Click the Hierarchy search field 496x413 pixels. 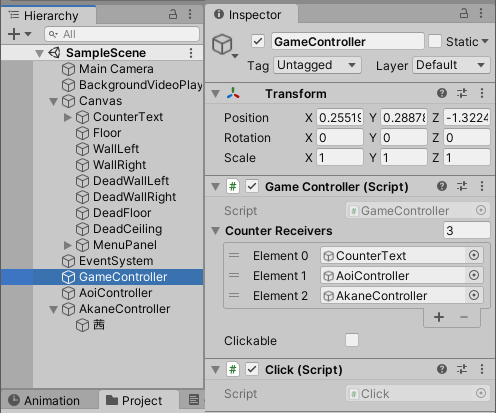[122, 34]
